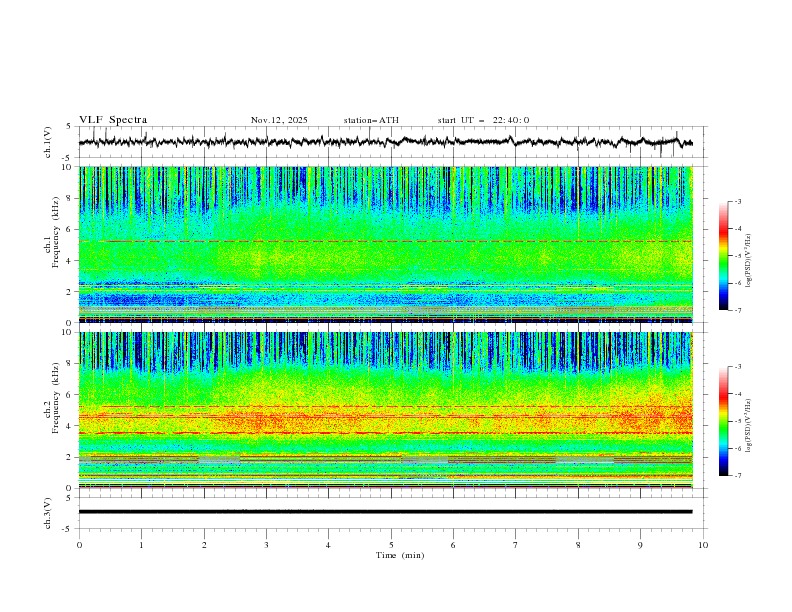Image resolution: width=792 pixels, height=612 pixels.
Task: Click the time axis tick label '3'
Action: 266,545
